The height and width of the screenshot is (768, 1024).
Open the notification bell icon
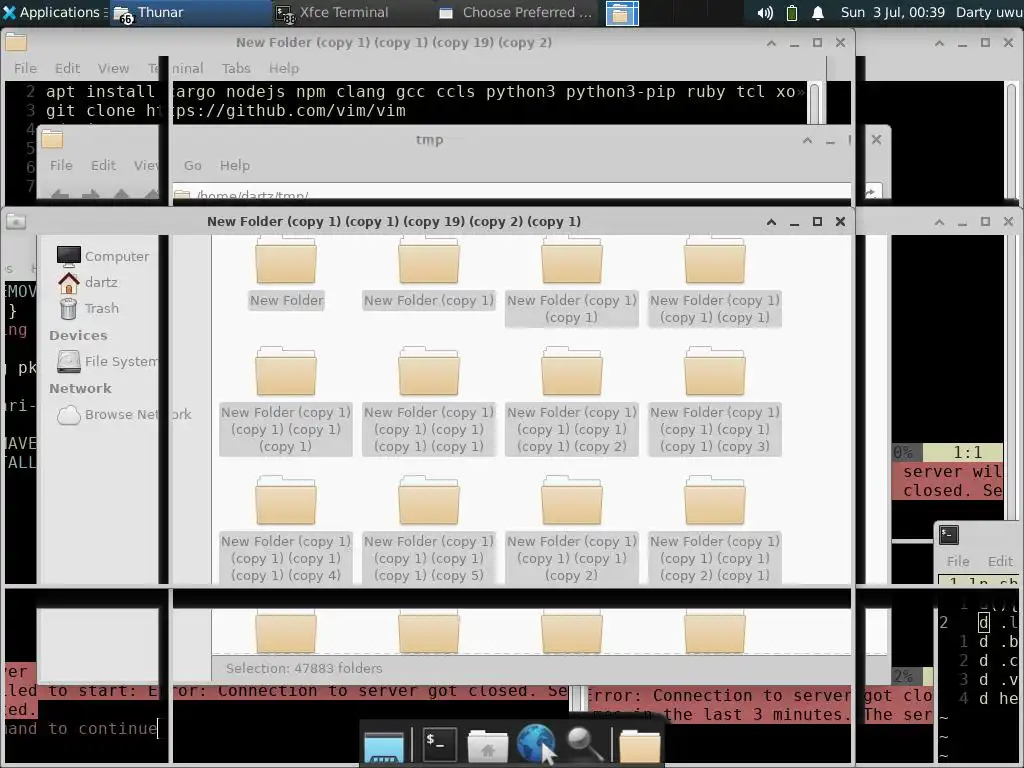pyautogui.click(x=818, y=13)
